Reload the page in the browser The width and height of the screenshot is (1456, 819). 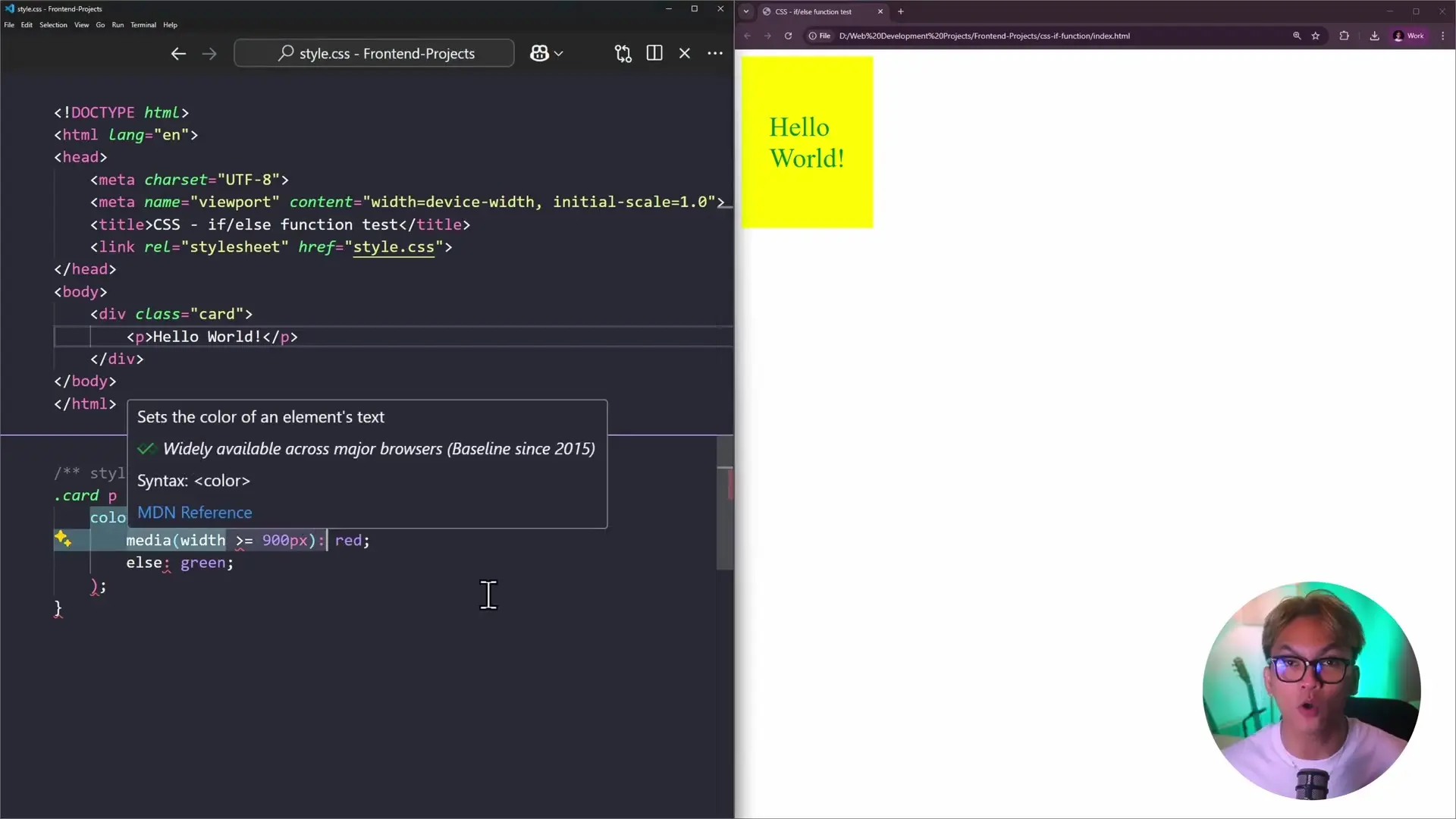(788, 36)
